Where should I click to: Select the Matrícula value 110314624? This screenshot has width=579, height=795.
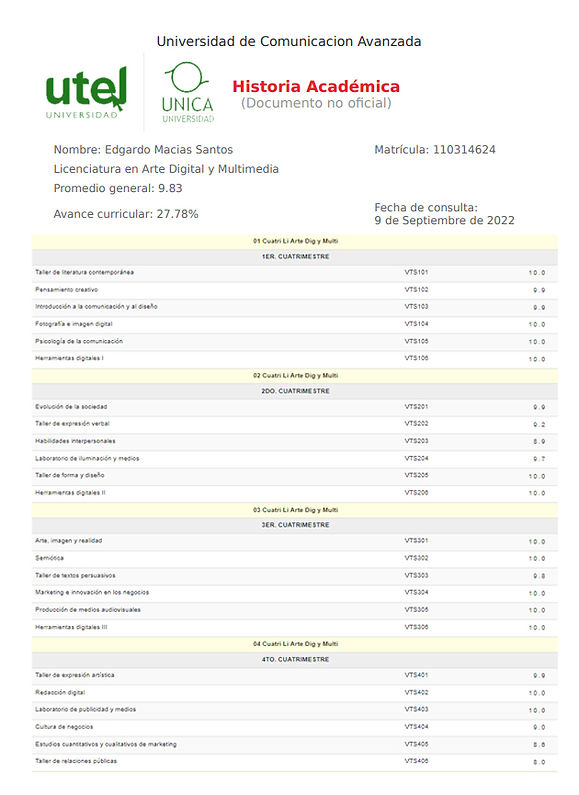click(464, 150)
